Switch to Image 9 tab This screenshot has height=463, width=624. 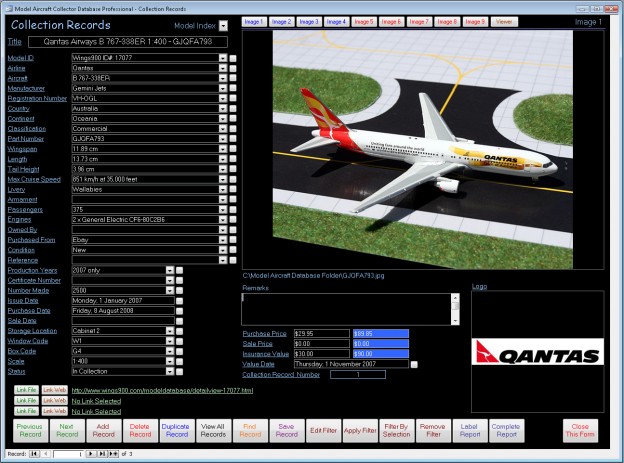pos(475,22)
